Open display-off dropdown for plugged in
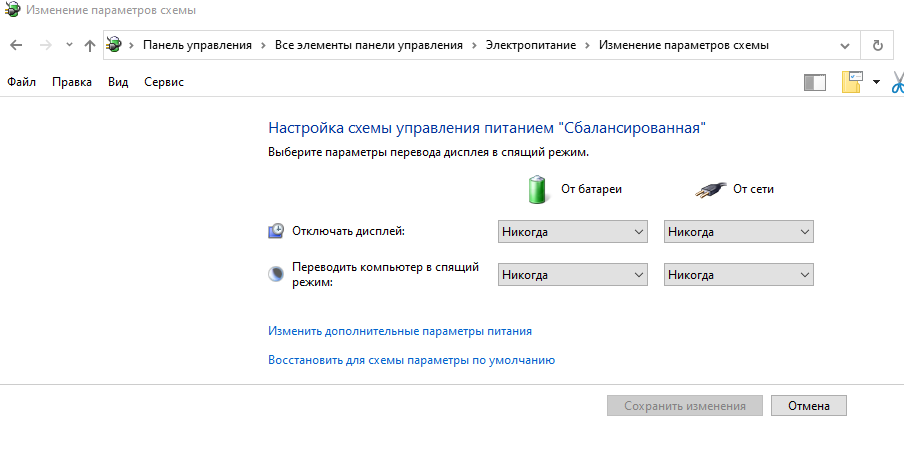Viewport: 904px width, 459px height. pyautogui.click(x=739, y=232)
